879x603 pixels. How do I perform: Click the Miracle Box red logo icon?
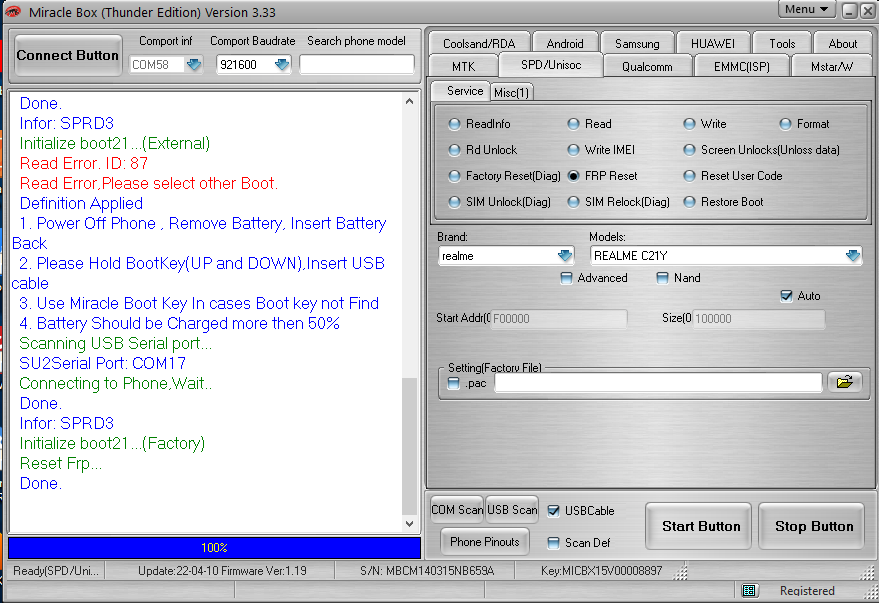click(x=12, y=11)
